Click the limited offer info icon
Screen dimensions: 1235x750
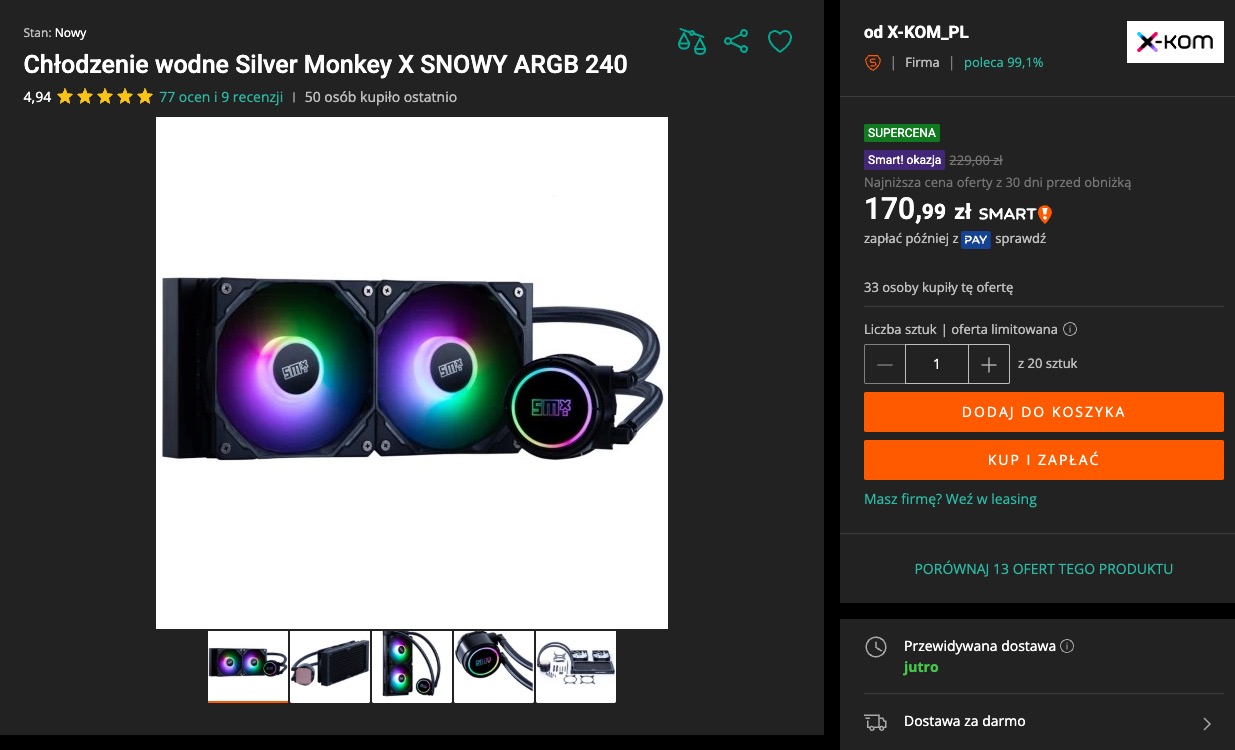1070,329
